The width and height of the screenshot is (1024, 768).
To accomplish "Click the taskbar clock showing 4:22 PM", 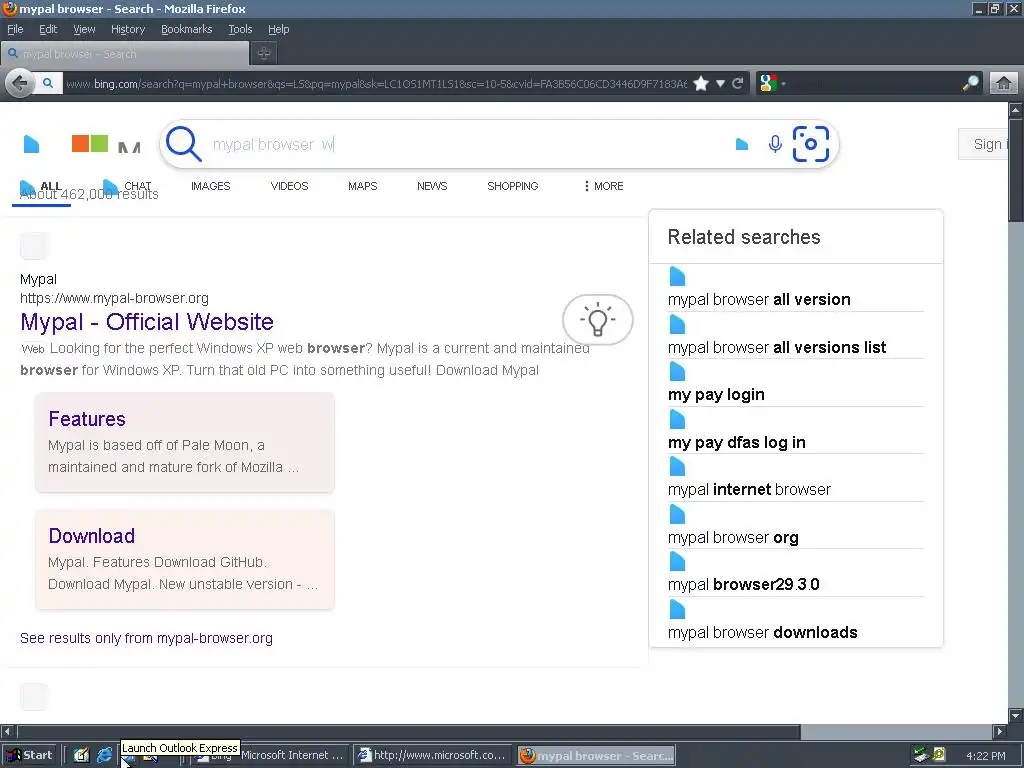I will click(985, 756).
